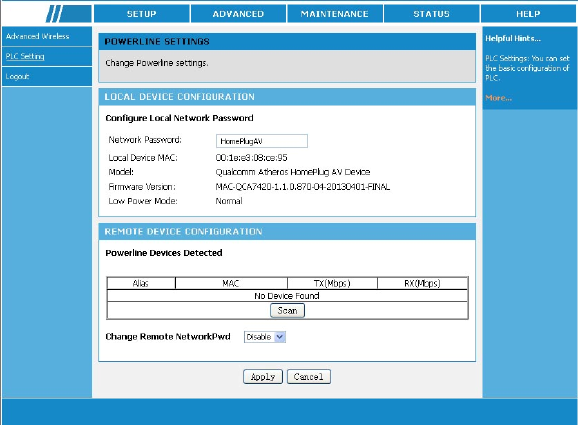
Task: Open the More... helpful hints link
Action: coord(498,98)
